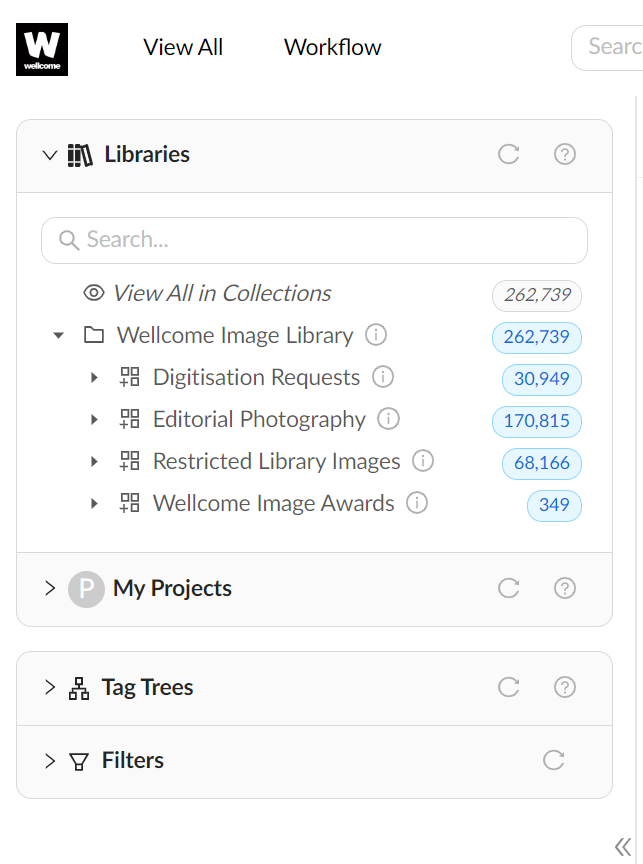Click the 170,815 count badge
The height and width of the screenshot is (864, 643).
(x=537, y=421)
